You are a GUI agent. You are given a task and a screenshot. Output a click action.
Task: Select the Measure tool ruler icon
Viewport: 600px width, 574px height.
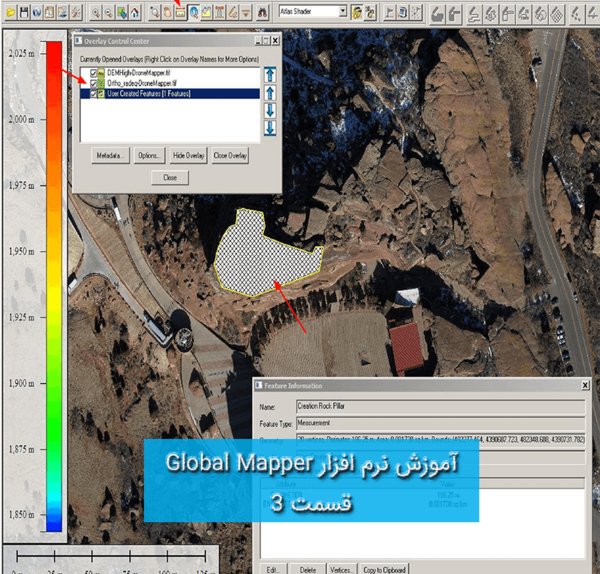pos(181,13)
